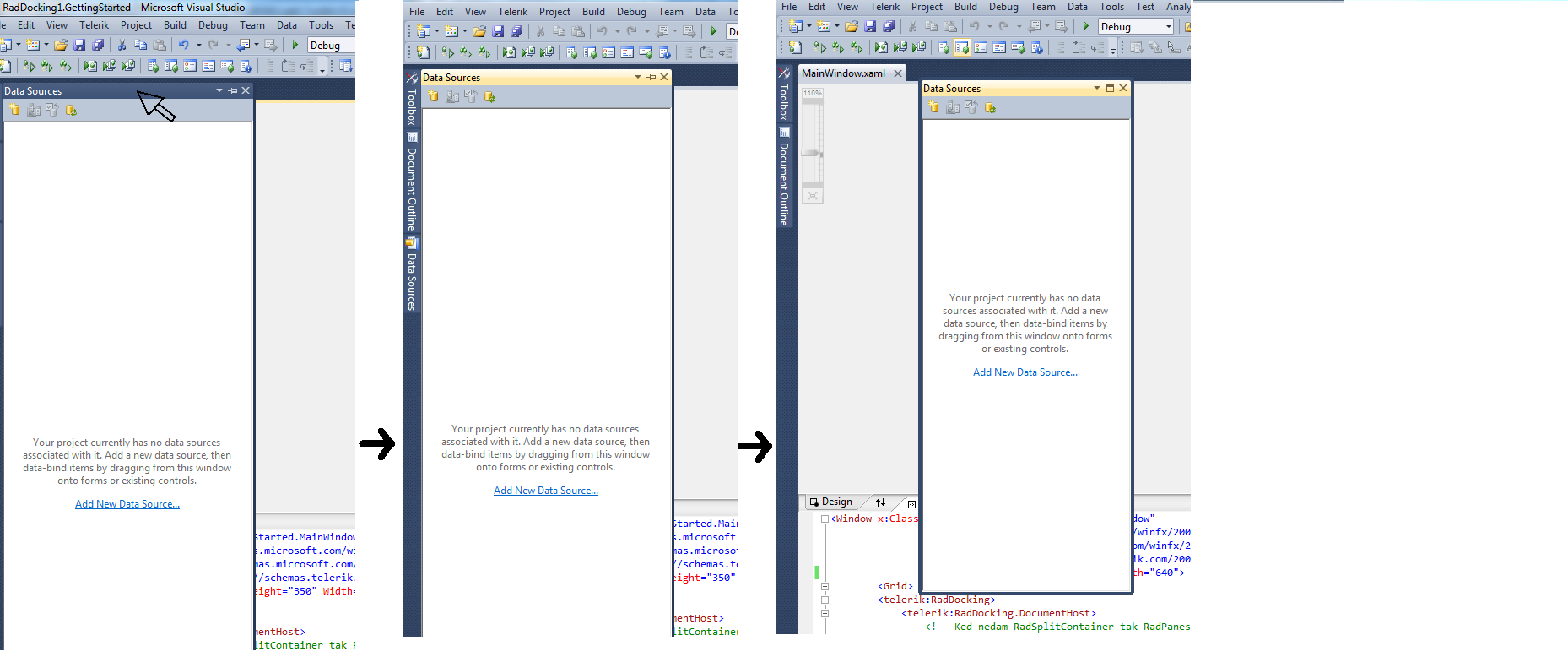Screen dimensions: 1568x657
Task: Close the MainWindow.xaml tab
Action: pyautogui.click(x=898, y=73)
